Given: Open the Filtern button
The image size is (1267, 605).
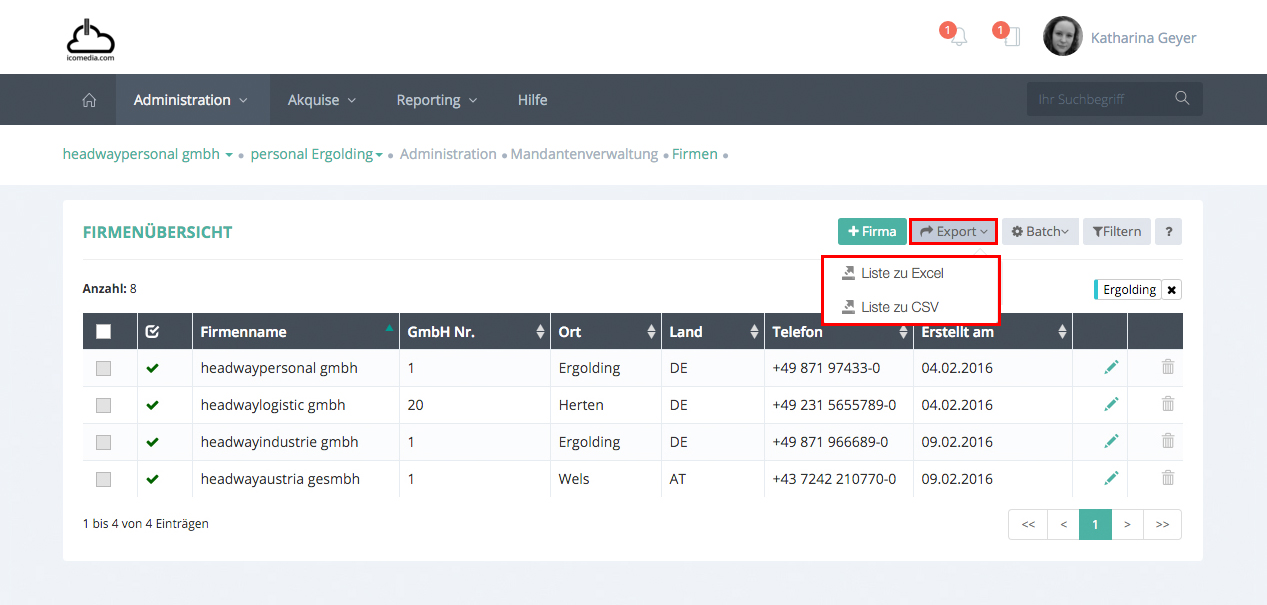Looking at the screenshot, I should pyautogui.click(x=1117, y=232).
